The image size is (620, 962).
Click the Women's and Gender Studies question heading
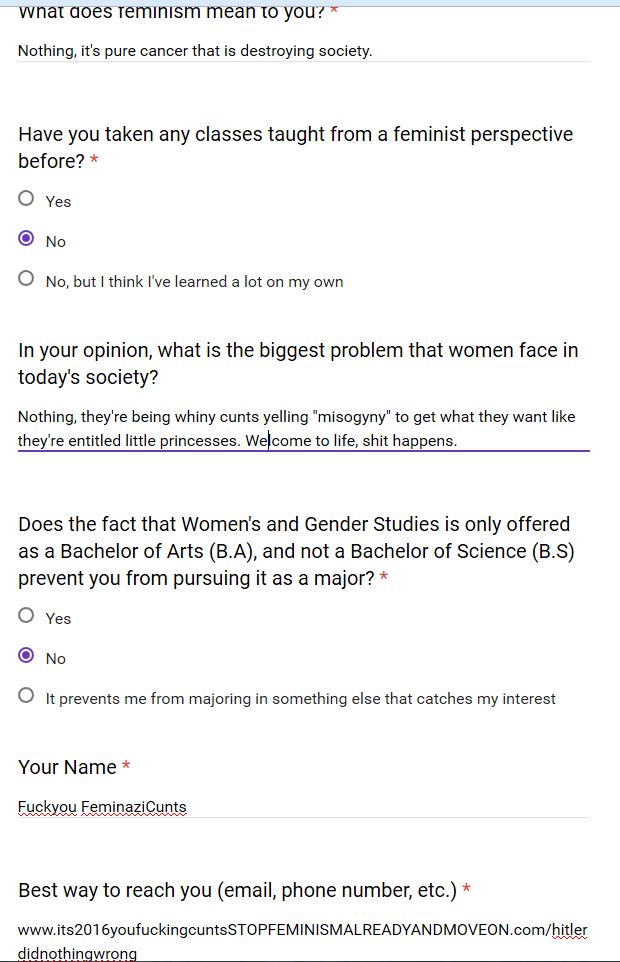click(x=296, y=551)
